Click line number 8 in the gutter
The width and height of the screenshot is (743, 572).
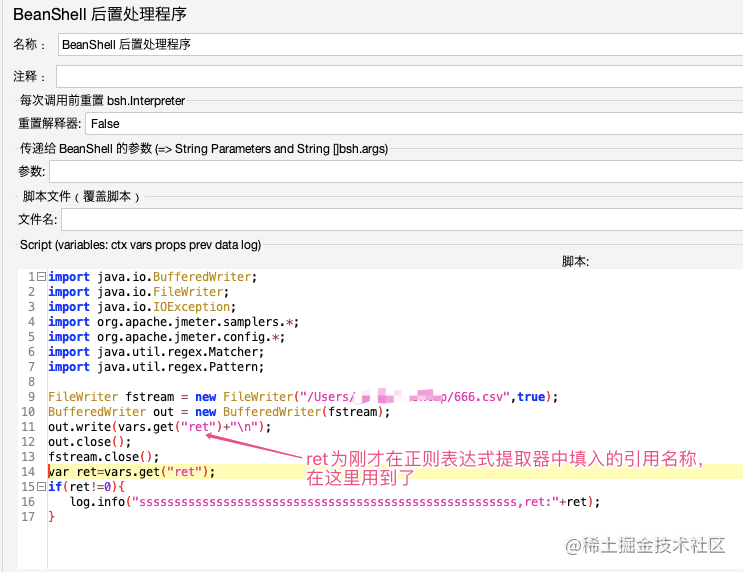[x=31, y=382]
